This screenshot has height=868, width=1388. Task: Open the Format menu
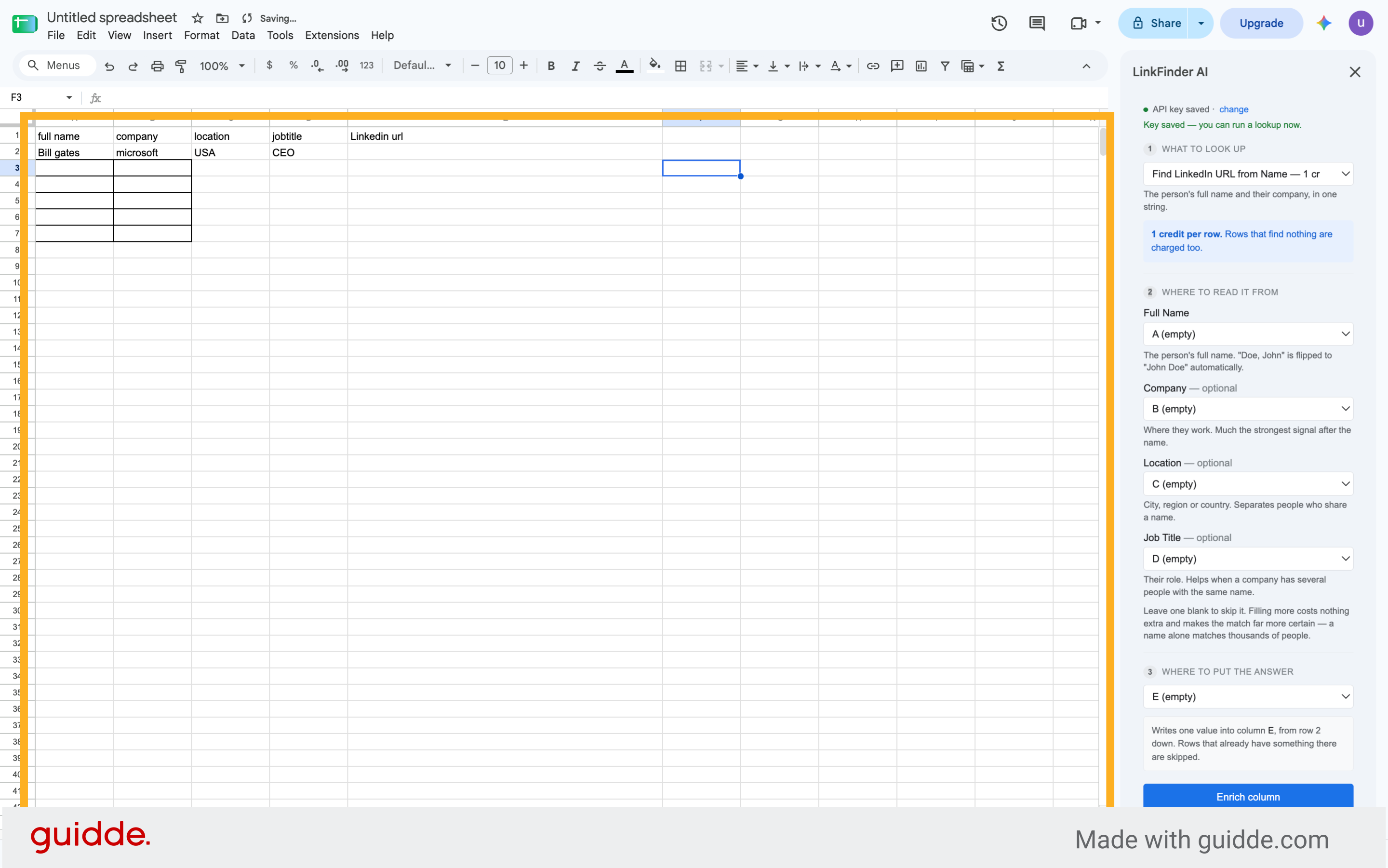pyautogui.click(x=201, y=36)
